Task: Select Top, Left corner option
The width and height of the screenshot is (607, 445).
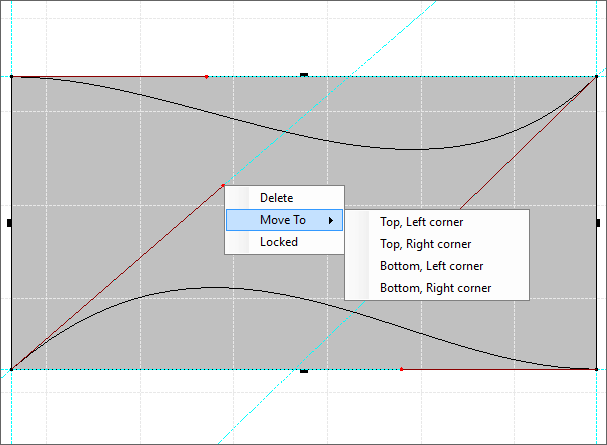Action: pyautogui.click(x=437, y=222)
